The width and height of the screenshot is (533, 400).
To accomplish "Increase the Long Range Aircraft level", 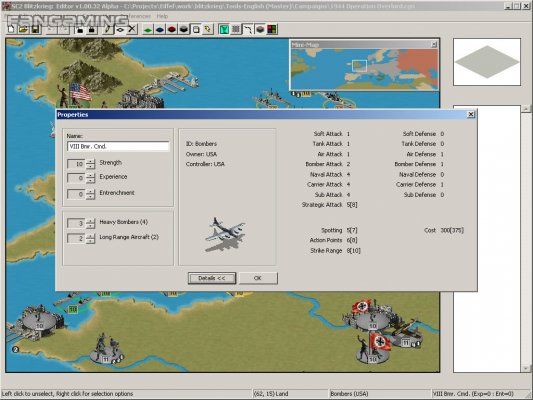I will [x=90, y=236].
